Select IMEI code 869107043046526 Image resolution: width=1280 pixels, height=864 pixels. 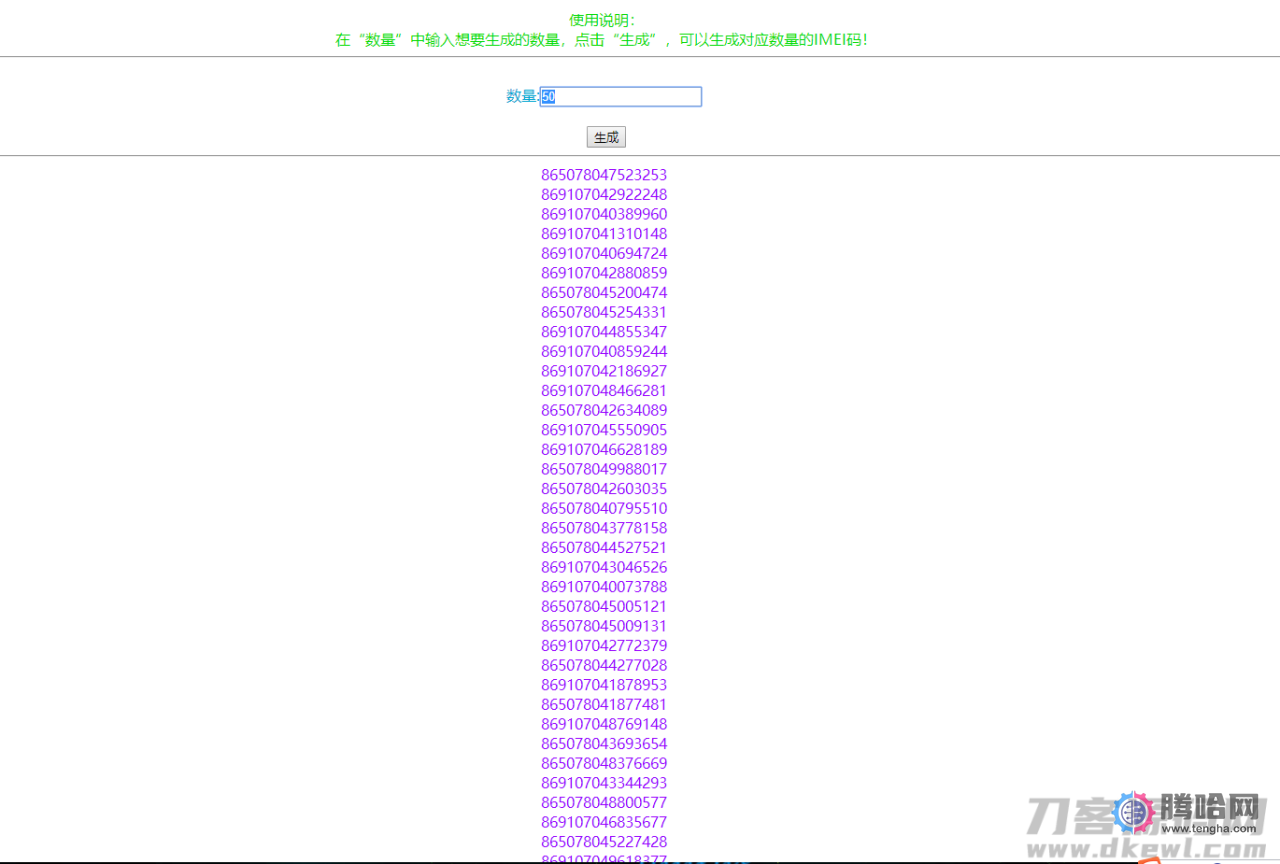tap(604, 567)
